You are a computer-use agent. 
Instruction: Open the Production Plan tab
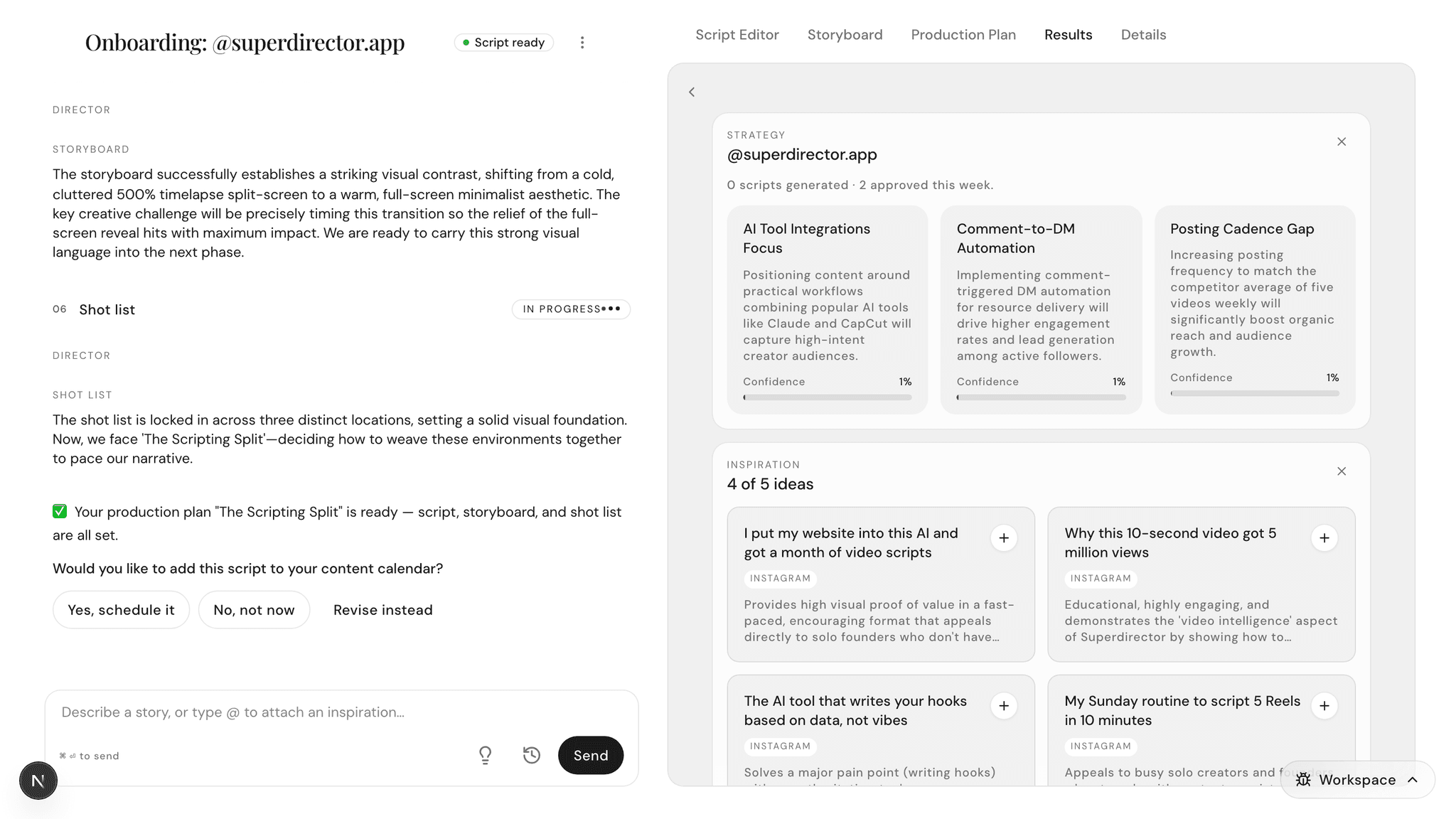point(963,35)
